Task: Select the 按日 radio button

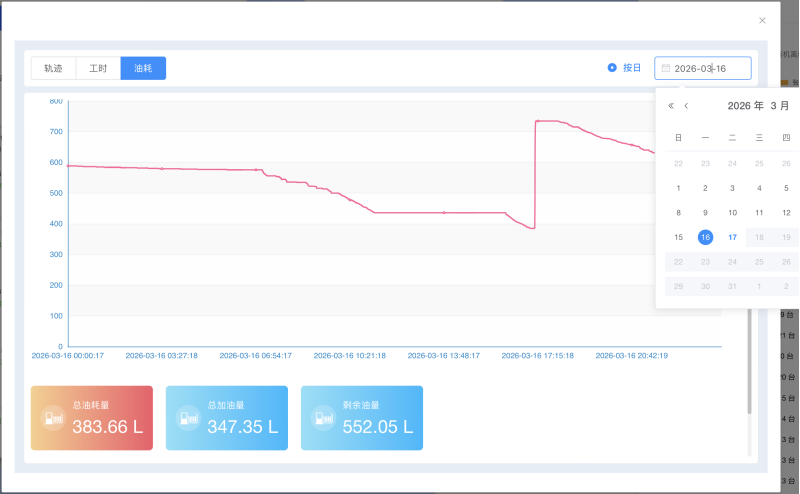Action: click(x=612, y=68)
